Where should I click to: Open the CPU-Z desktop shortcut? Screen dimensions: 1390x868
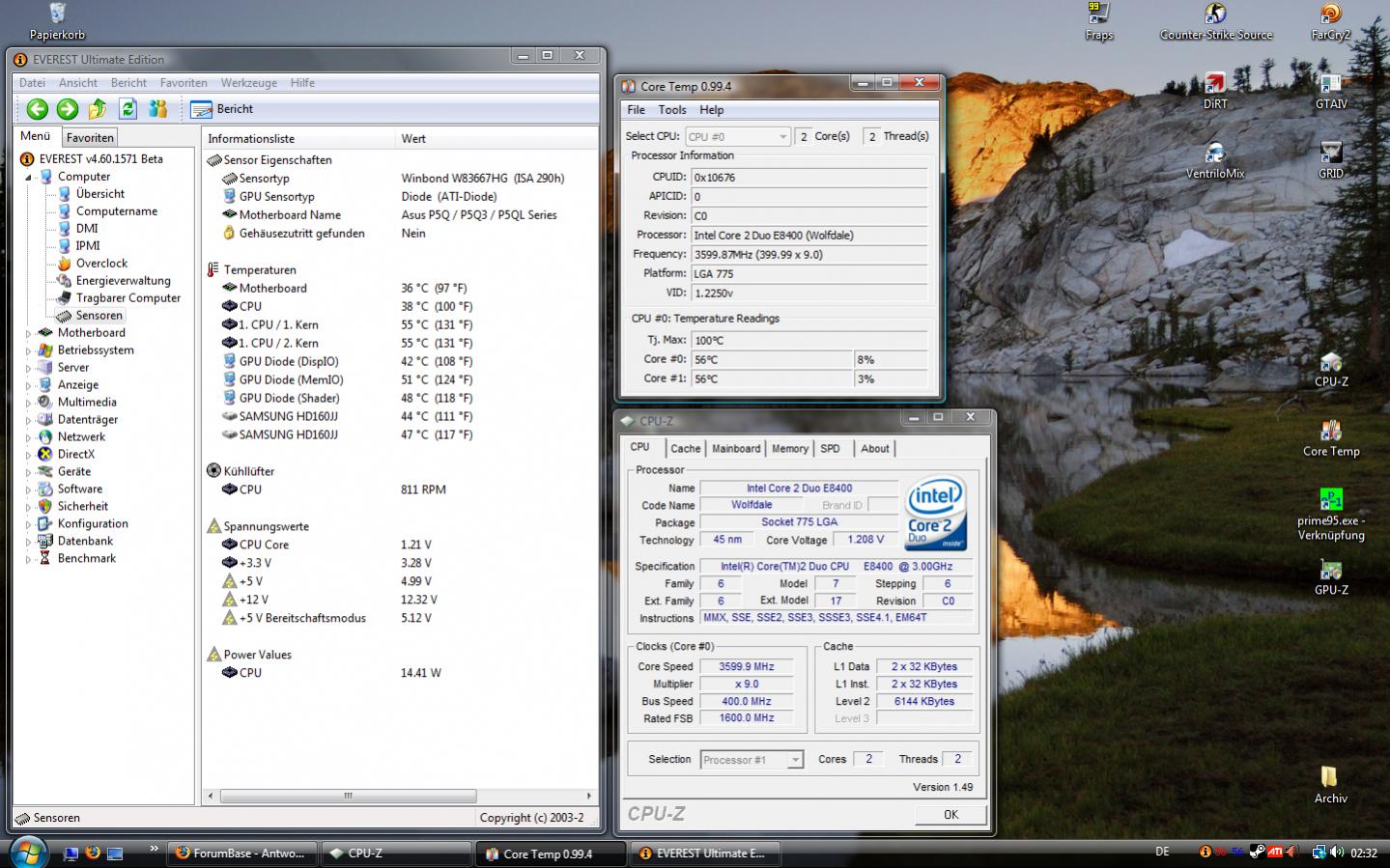[x=1331, y=369]
